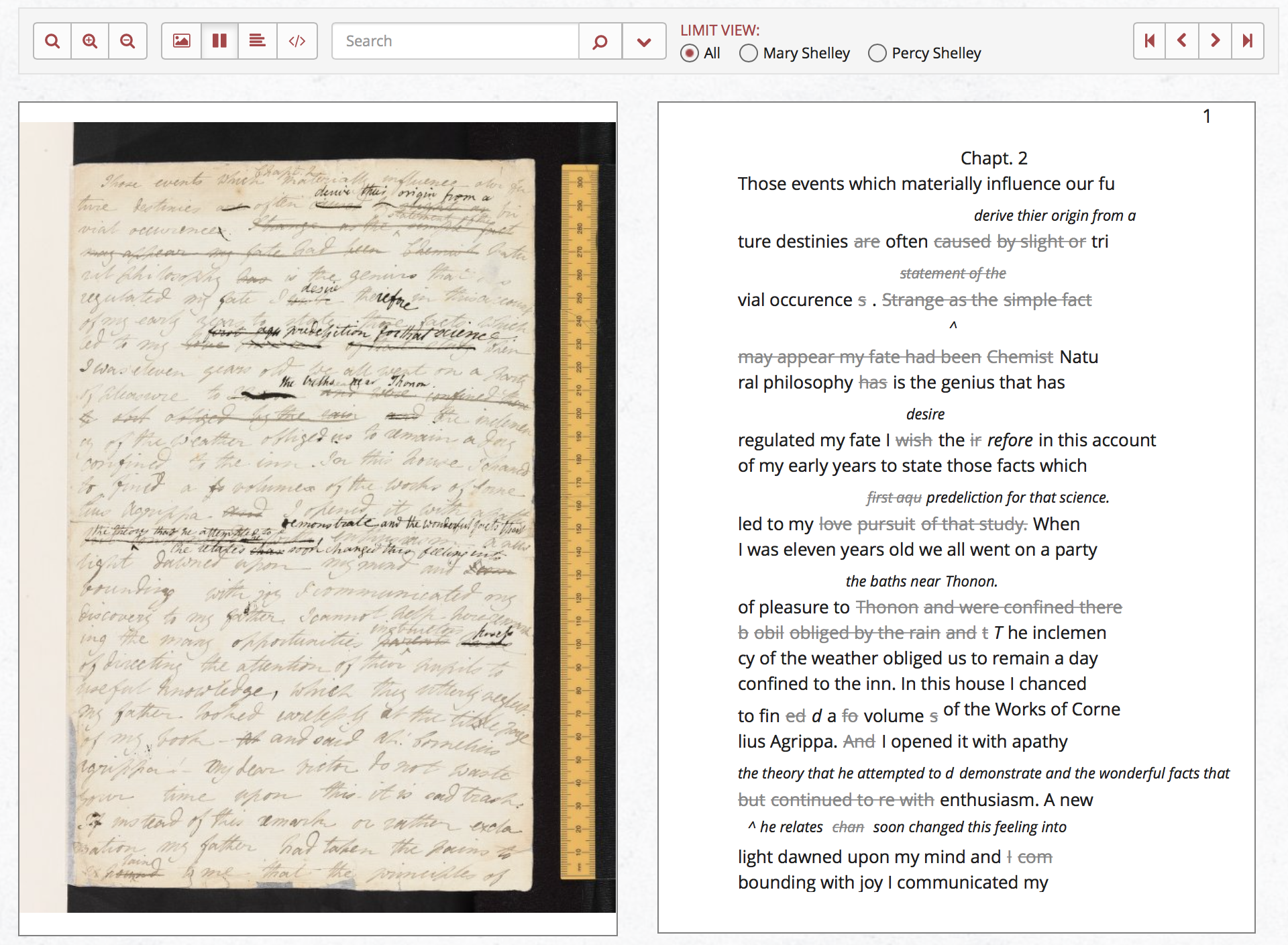1288x945 pixels.
Task: Zoom out using the magnifier-minus icon
Action: [x=127, y=40]
